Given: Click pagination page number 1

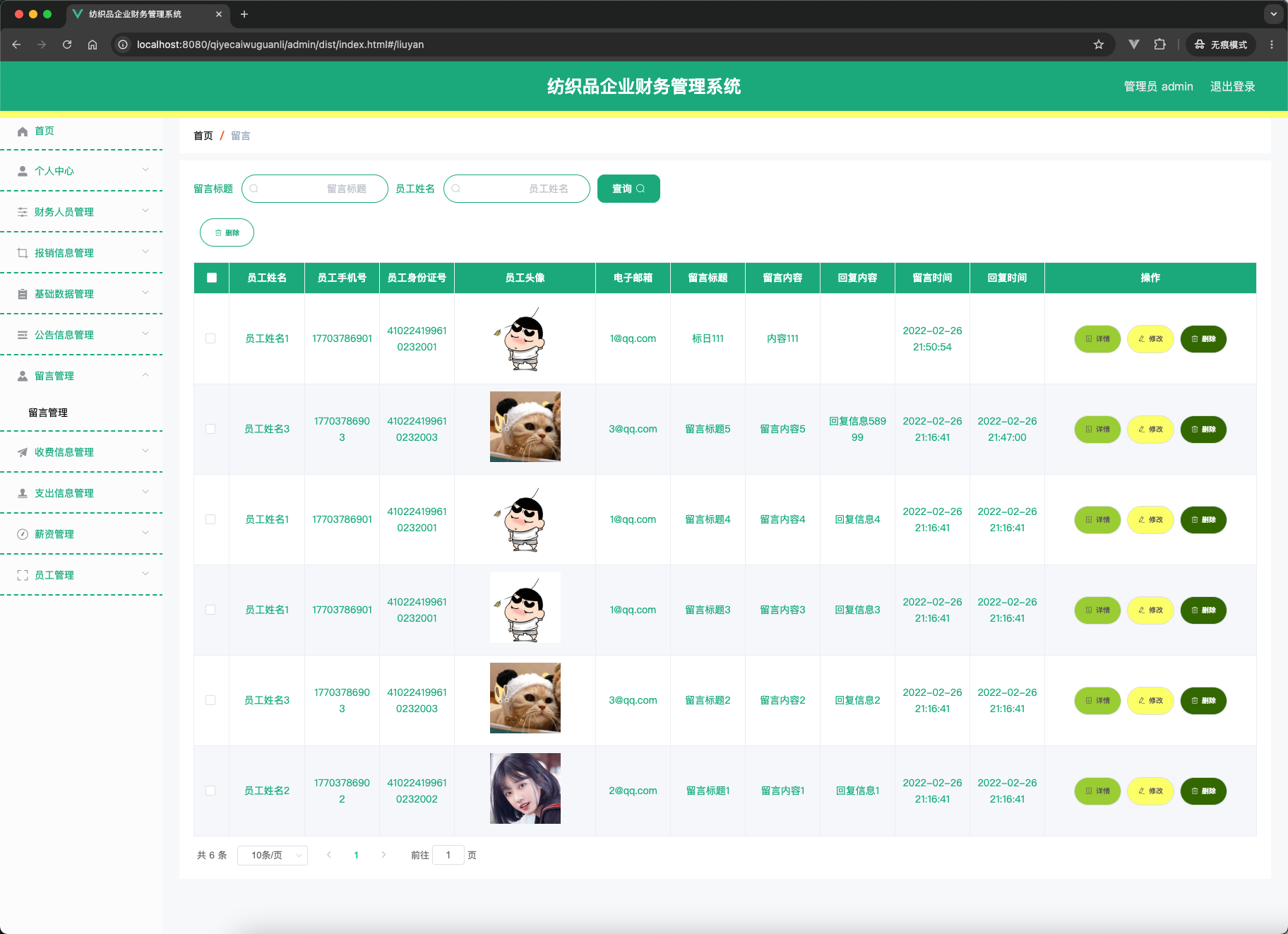Looking at the screenshot, I should [357, 855].
